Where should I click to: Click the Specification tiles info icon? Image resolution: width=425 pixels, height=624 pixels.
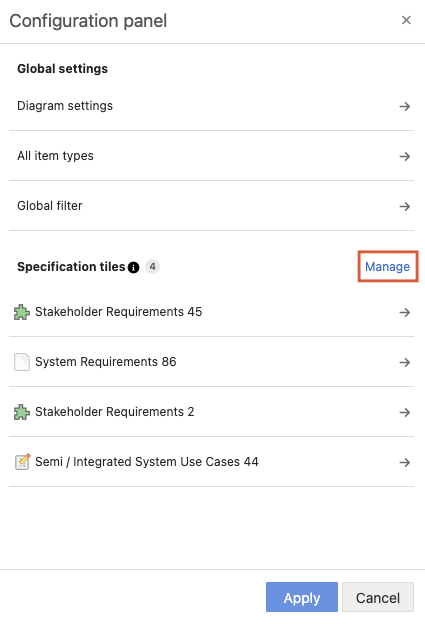(133, 267)
